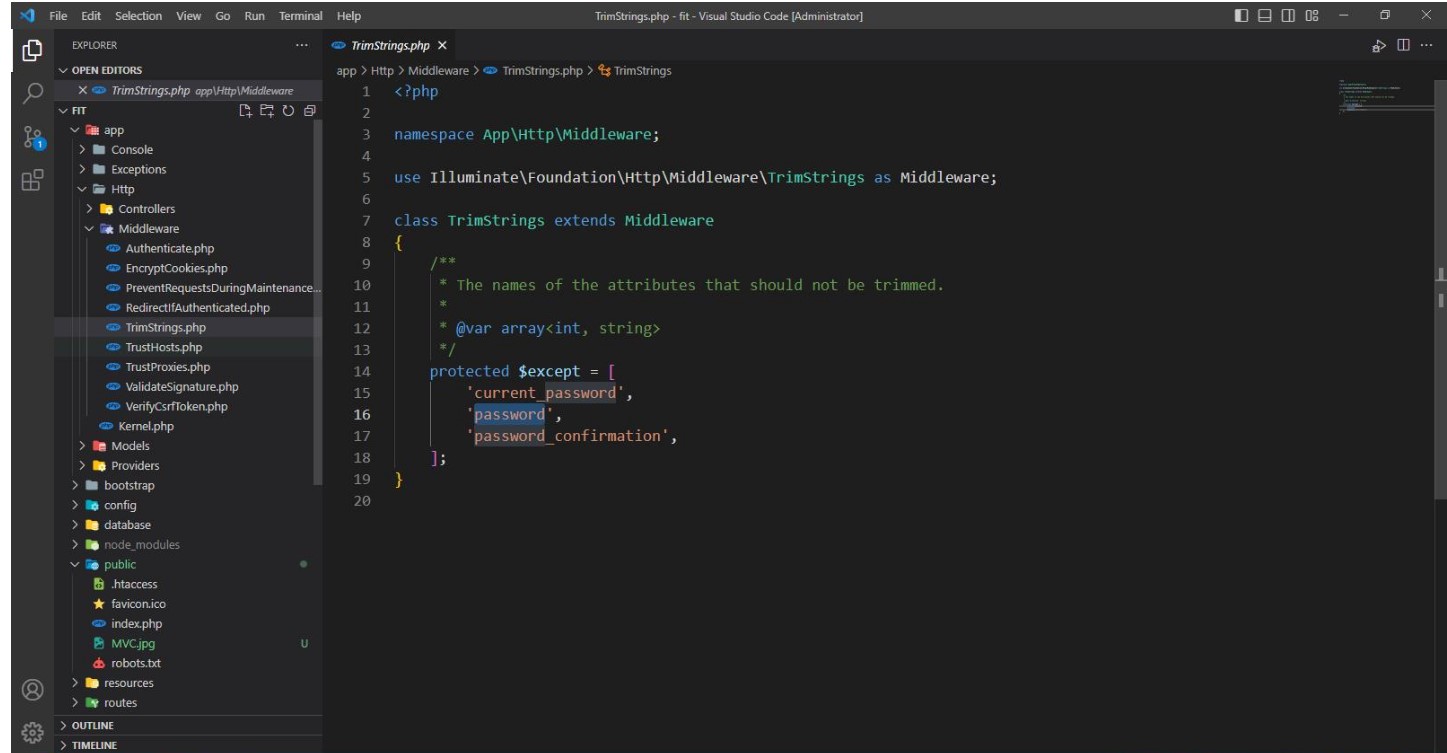Viewport: 1447px width, 753px height.
Task: Close the TrimStrings.php editor tab
Action: (x=442, y=46)
